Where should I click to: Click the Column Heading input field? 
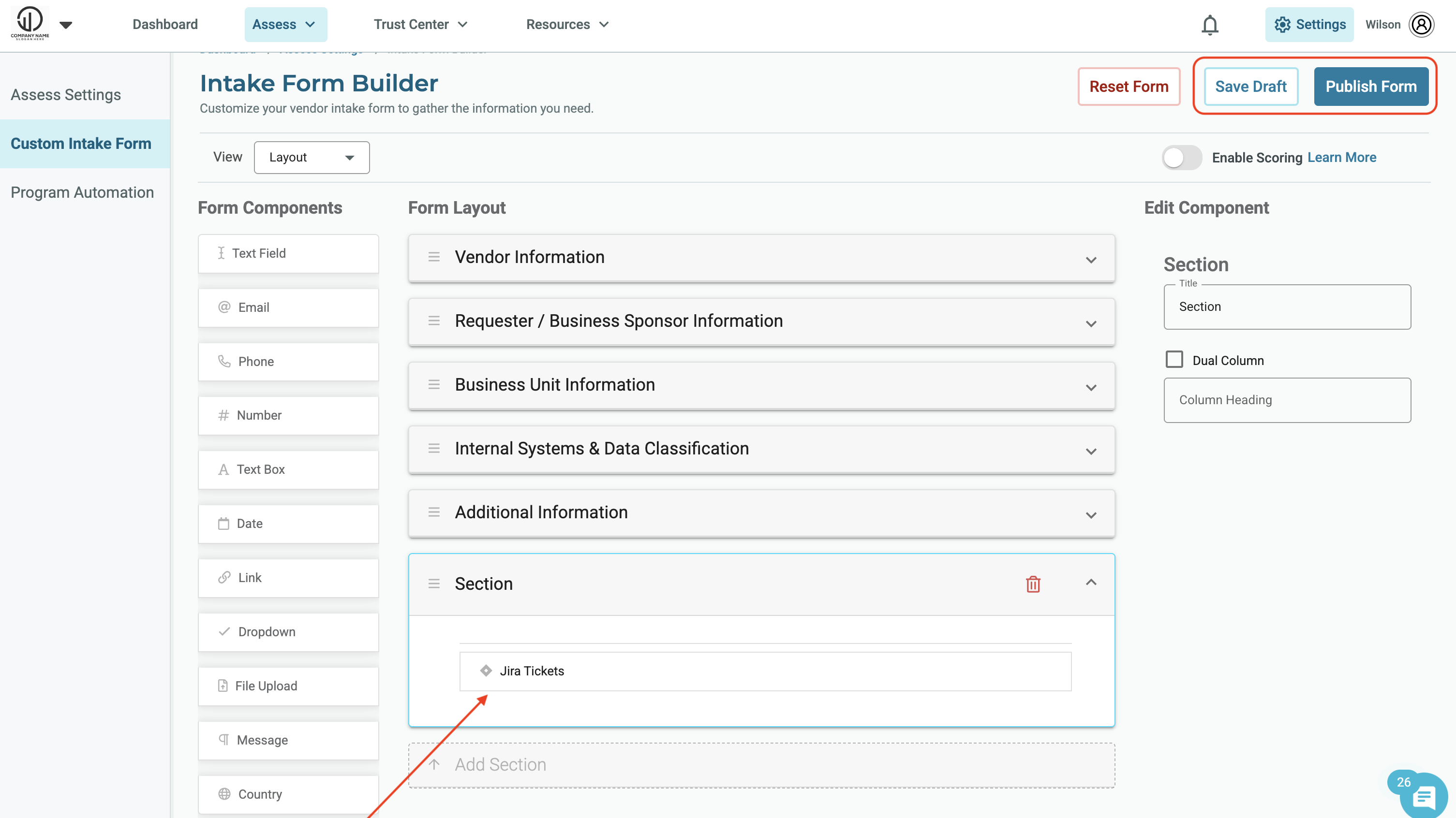point(1286,400)
